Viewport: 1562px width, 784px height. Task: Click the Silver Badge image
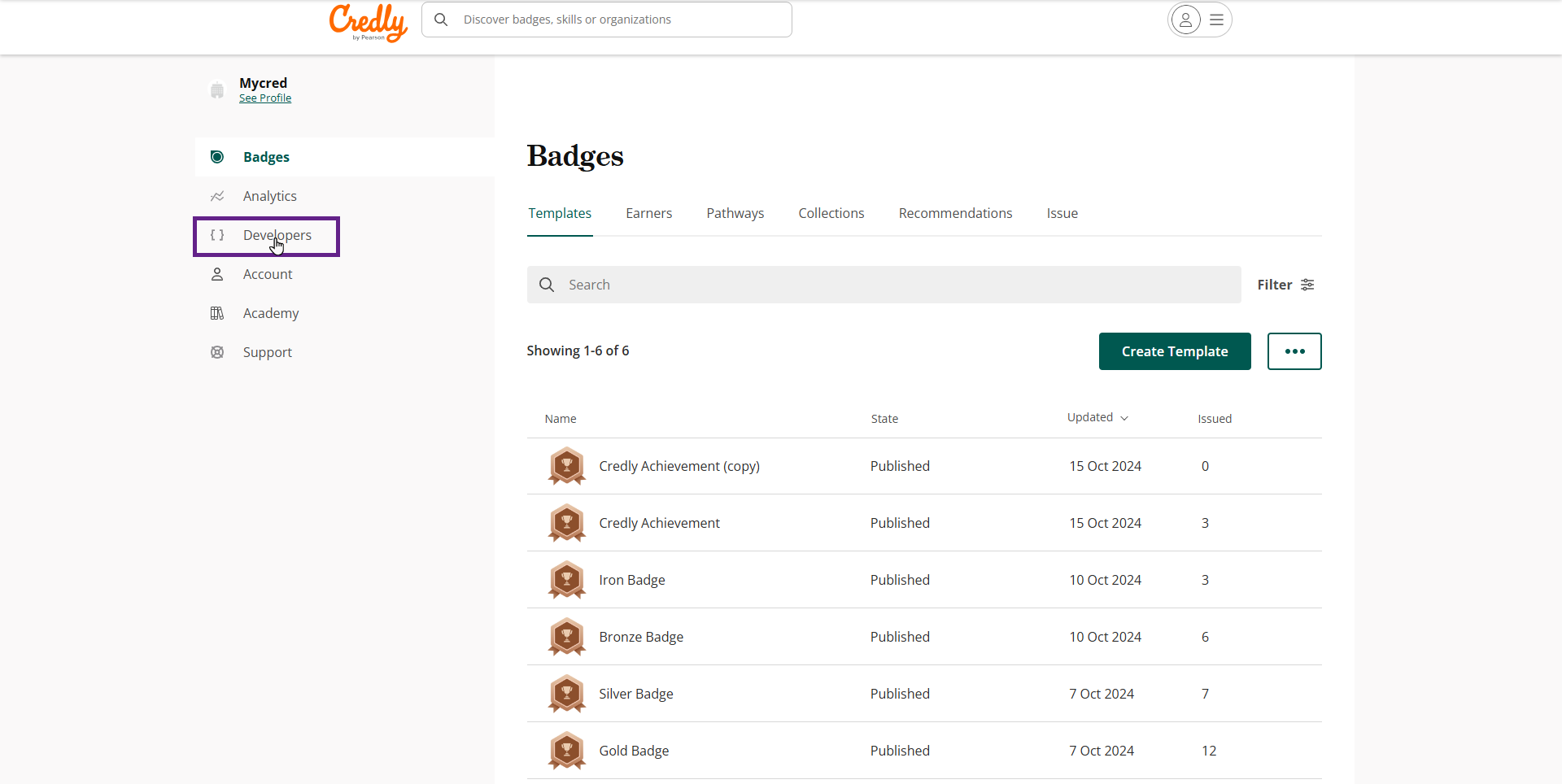[567, 694]
